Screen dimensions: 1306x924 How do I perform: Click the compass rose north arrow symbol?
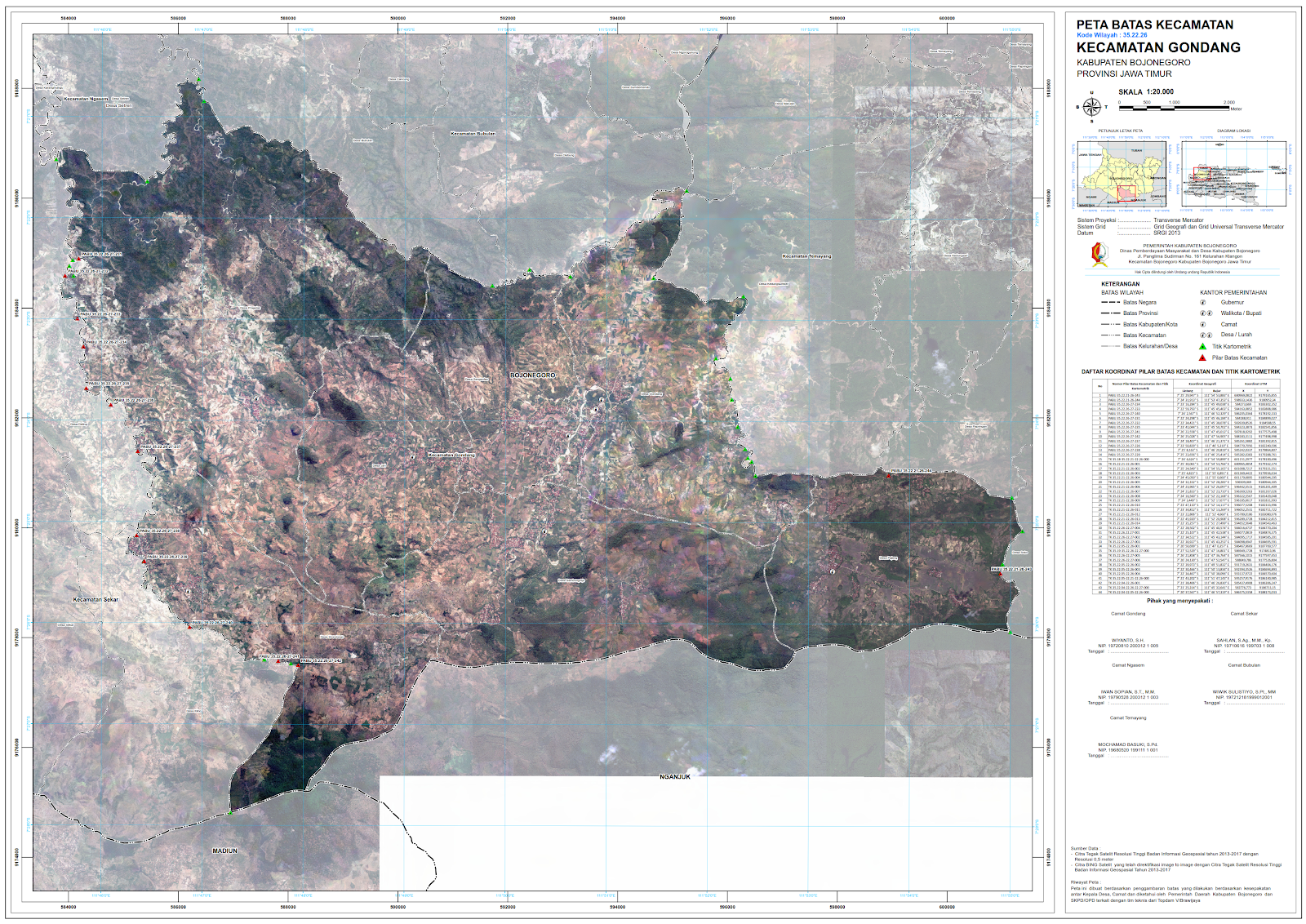point(1091,107)
